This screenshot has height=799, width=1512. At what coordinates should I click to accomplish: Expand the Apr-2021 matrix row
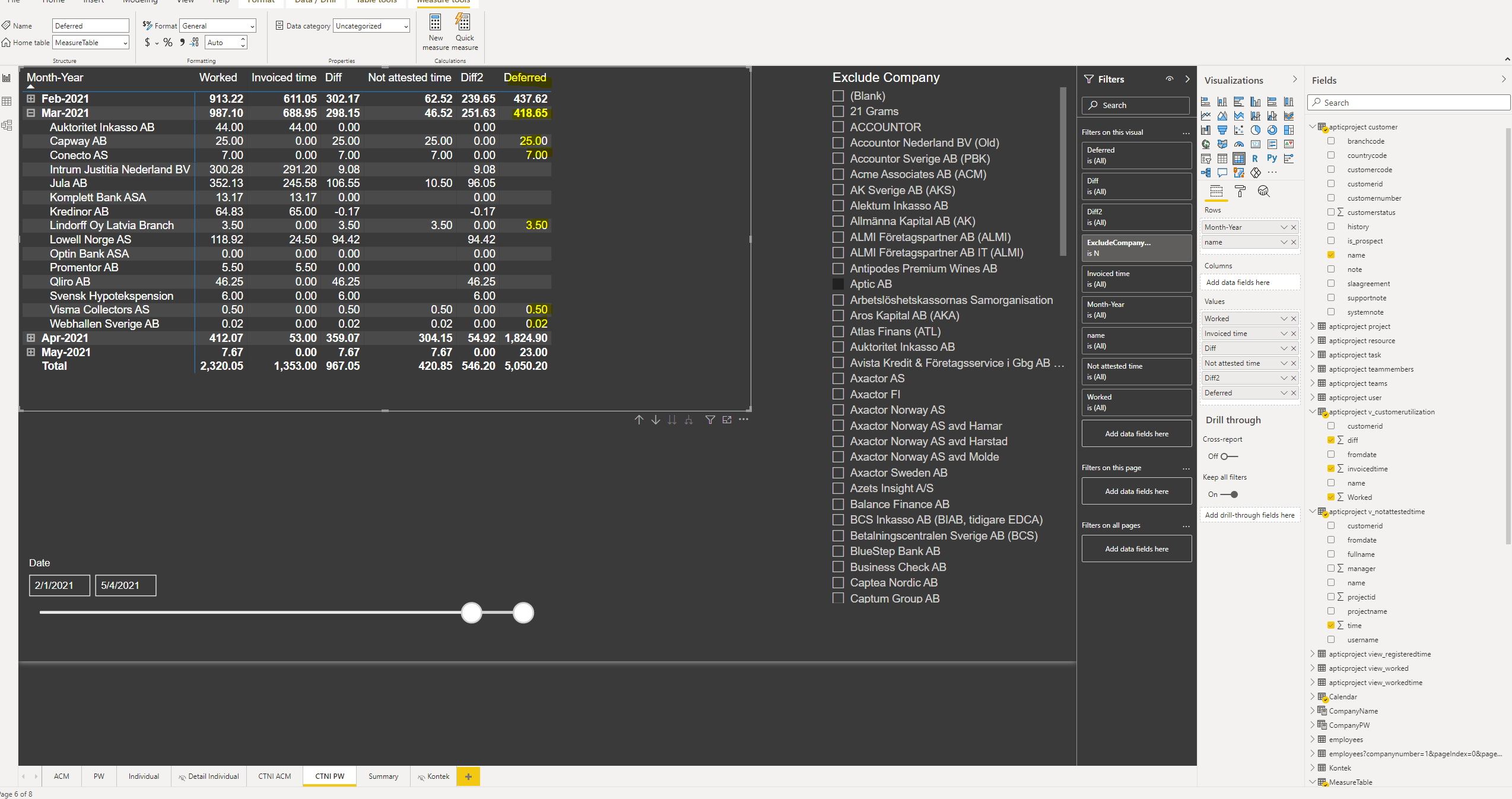(x=31, y=338)
